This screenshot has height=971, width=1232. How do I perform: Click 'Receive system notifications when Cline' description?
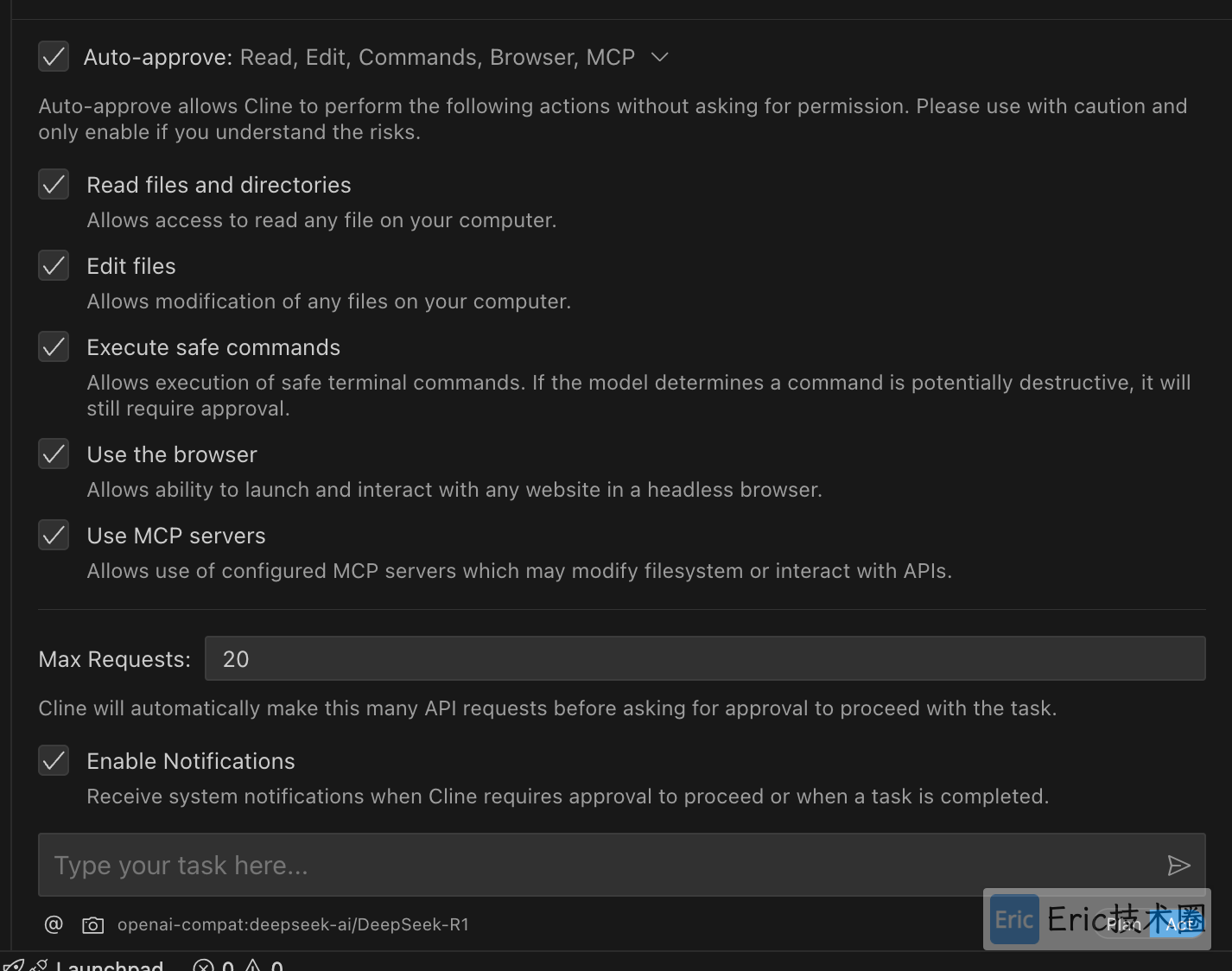pos(568,796)
